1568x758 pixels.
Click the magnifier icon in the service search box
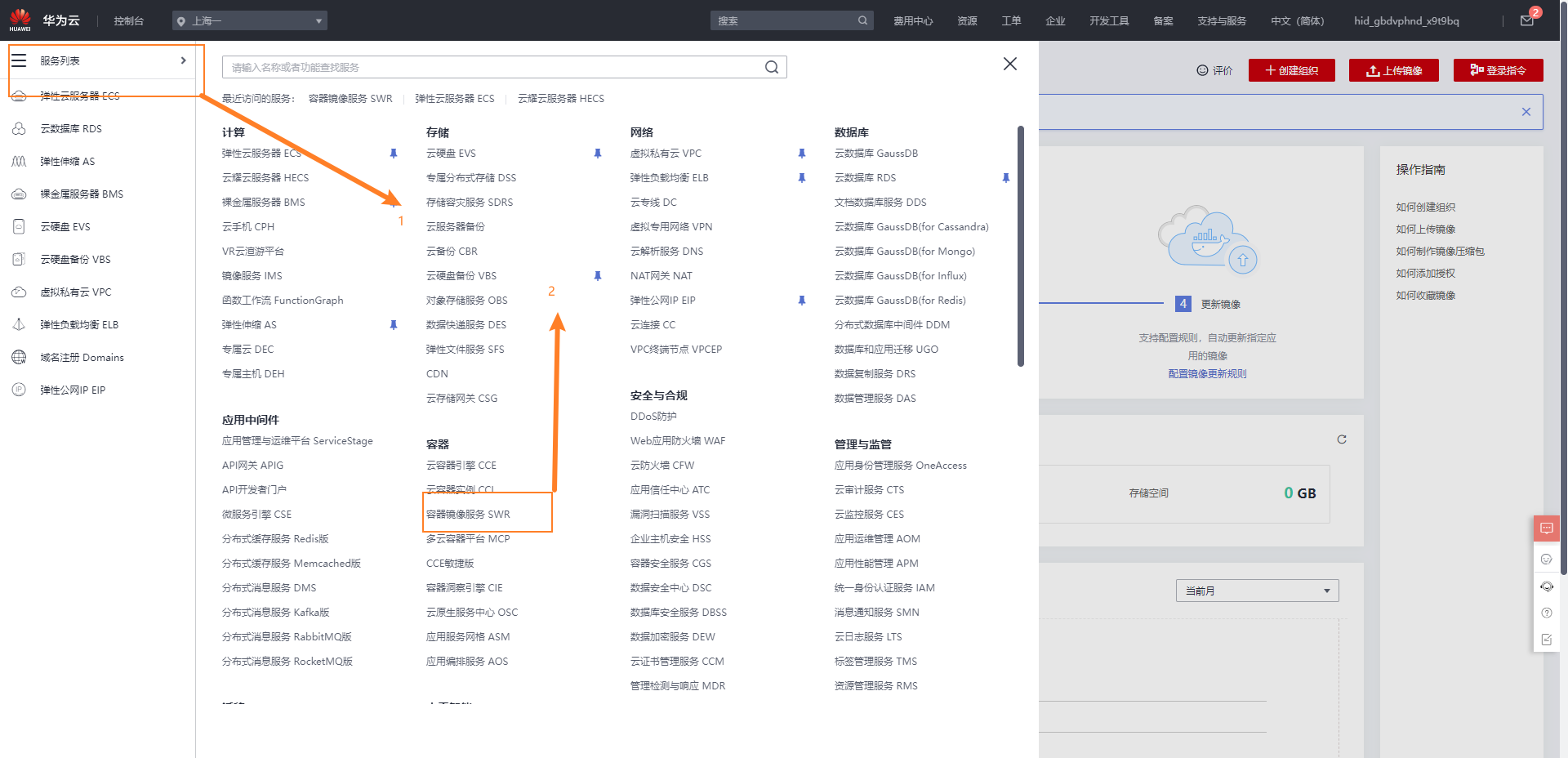point(772,67)
